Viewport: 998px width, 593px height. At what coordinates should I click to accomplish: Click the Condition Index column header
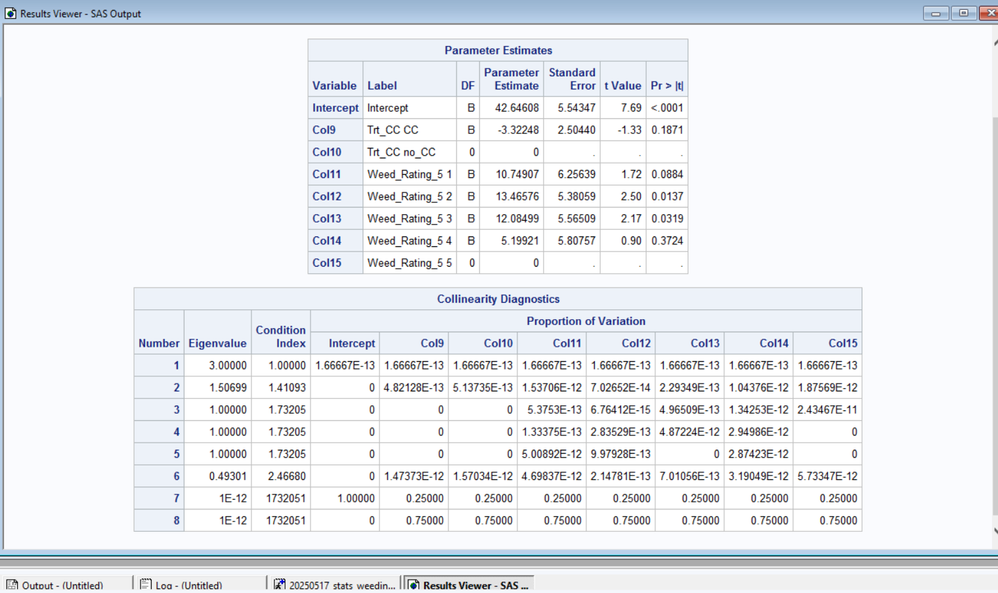281,337
